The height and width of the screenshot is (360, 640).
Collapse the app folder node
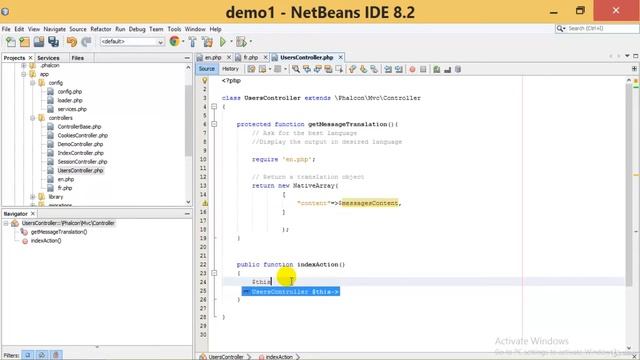pos(24,74)
